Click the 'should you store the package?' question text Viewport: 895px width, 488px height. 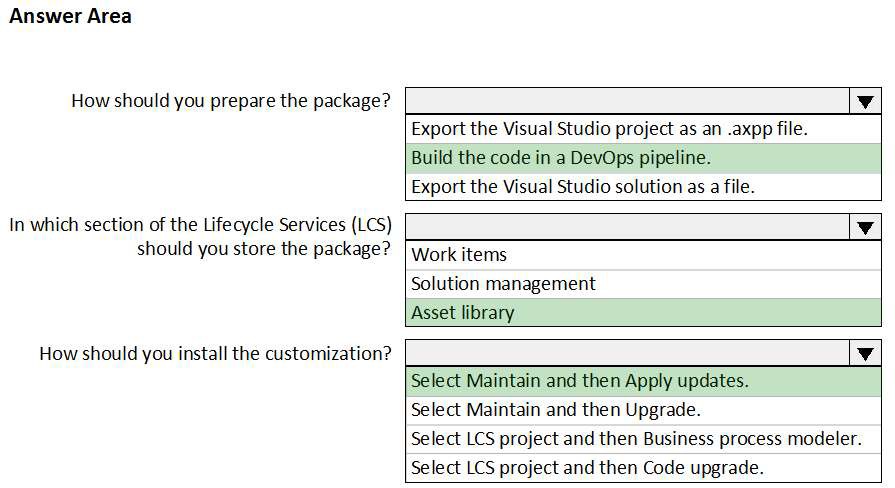pyautogui.click(x=264, y=248)
